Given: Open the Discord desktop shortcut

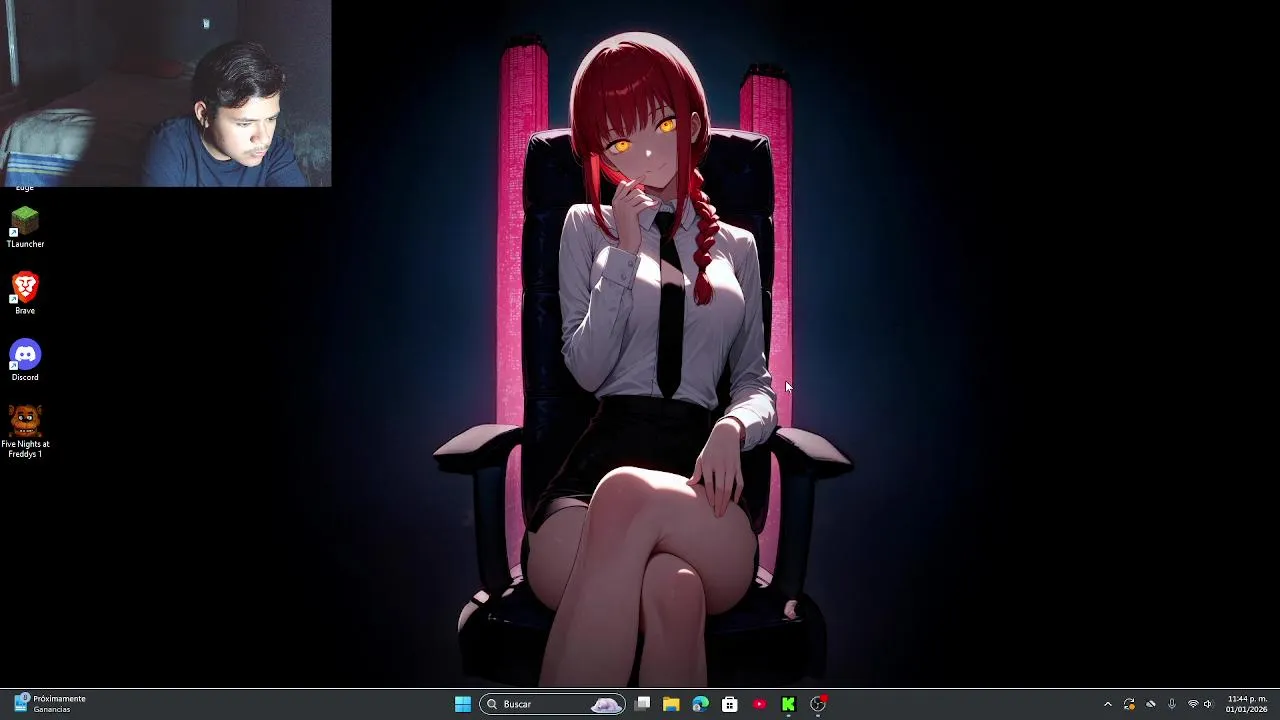Looking at the screenshot, I should click(25, 361).
